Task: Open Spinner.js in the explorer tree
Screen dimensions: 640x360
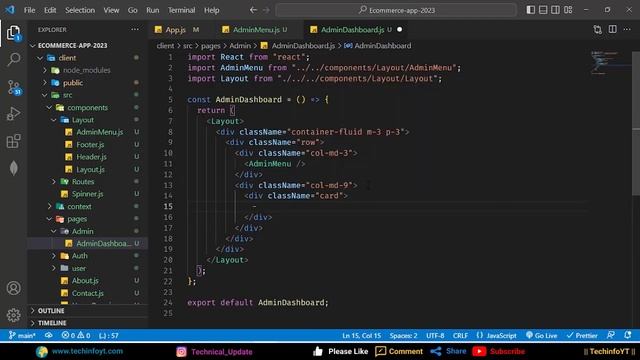Action: click(87, 194)
